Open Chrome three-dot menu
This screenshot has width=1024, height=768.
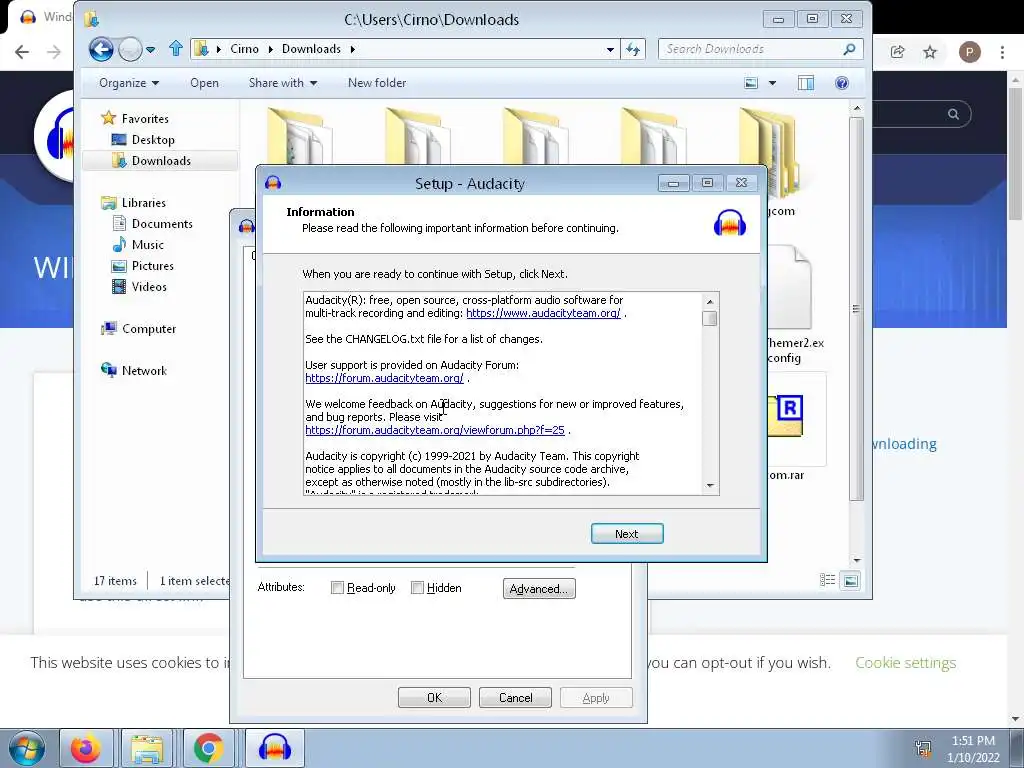(x=1002, y=52)
